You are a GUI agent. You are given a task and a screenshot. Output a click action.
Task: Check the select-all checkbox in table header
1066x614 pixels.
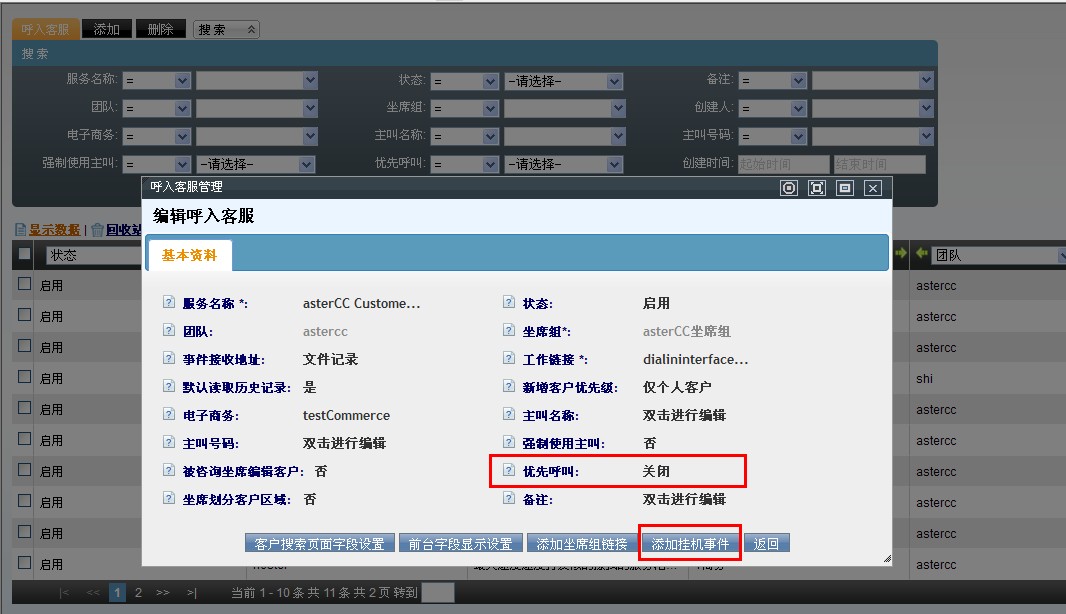25,255
